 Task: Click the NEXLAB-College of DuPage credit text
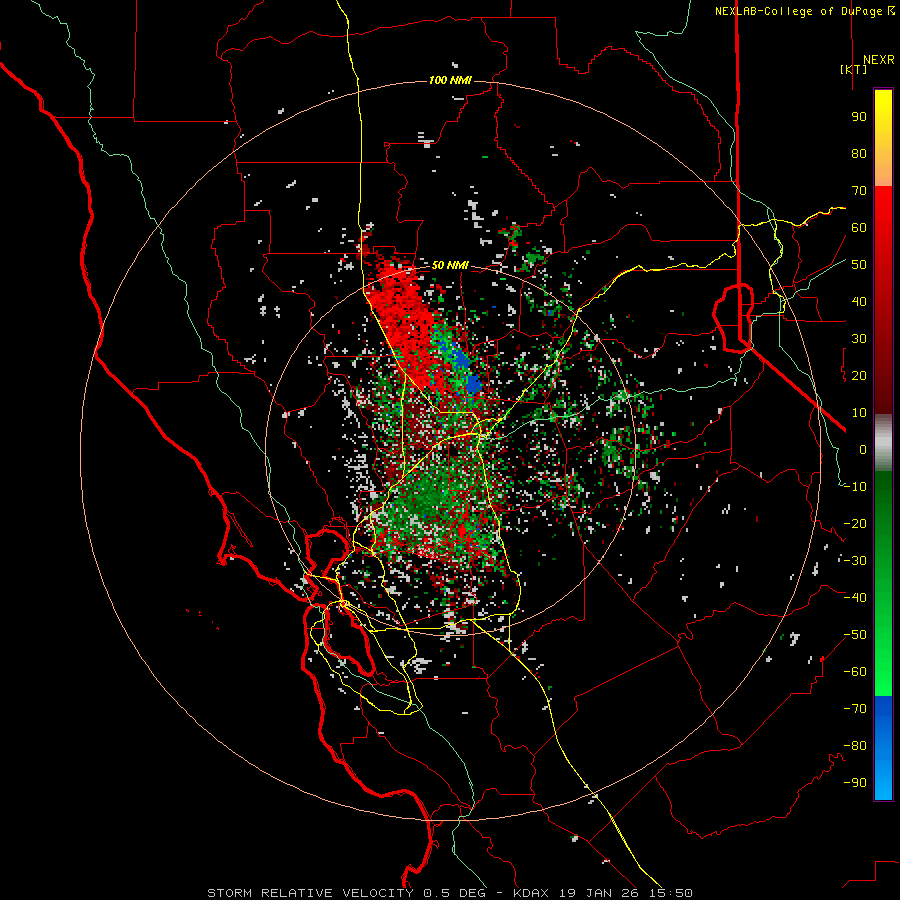(804, 11)
